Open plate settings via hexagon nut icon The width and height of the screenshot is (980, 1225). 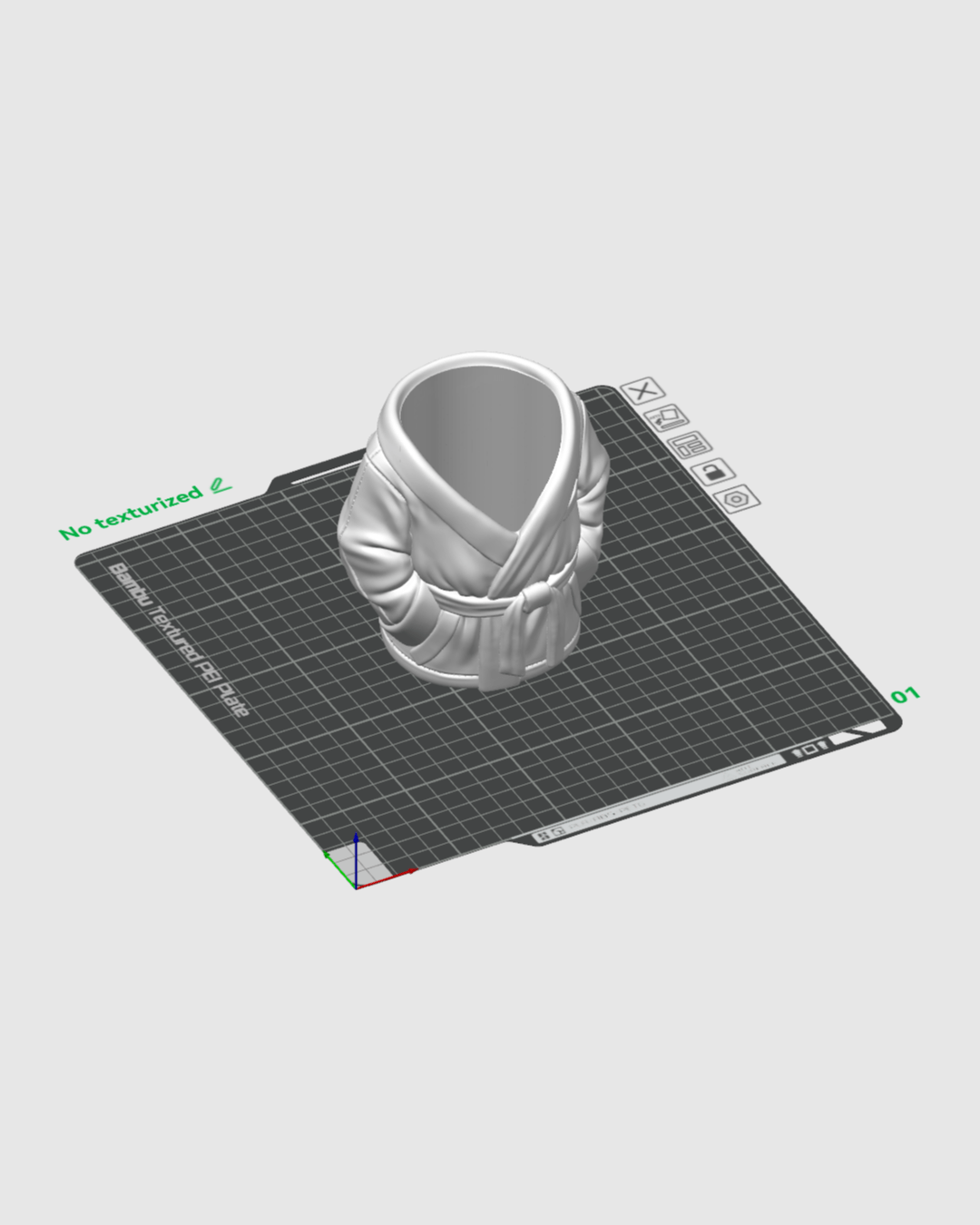click(x=737, y=498)
